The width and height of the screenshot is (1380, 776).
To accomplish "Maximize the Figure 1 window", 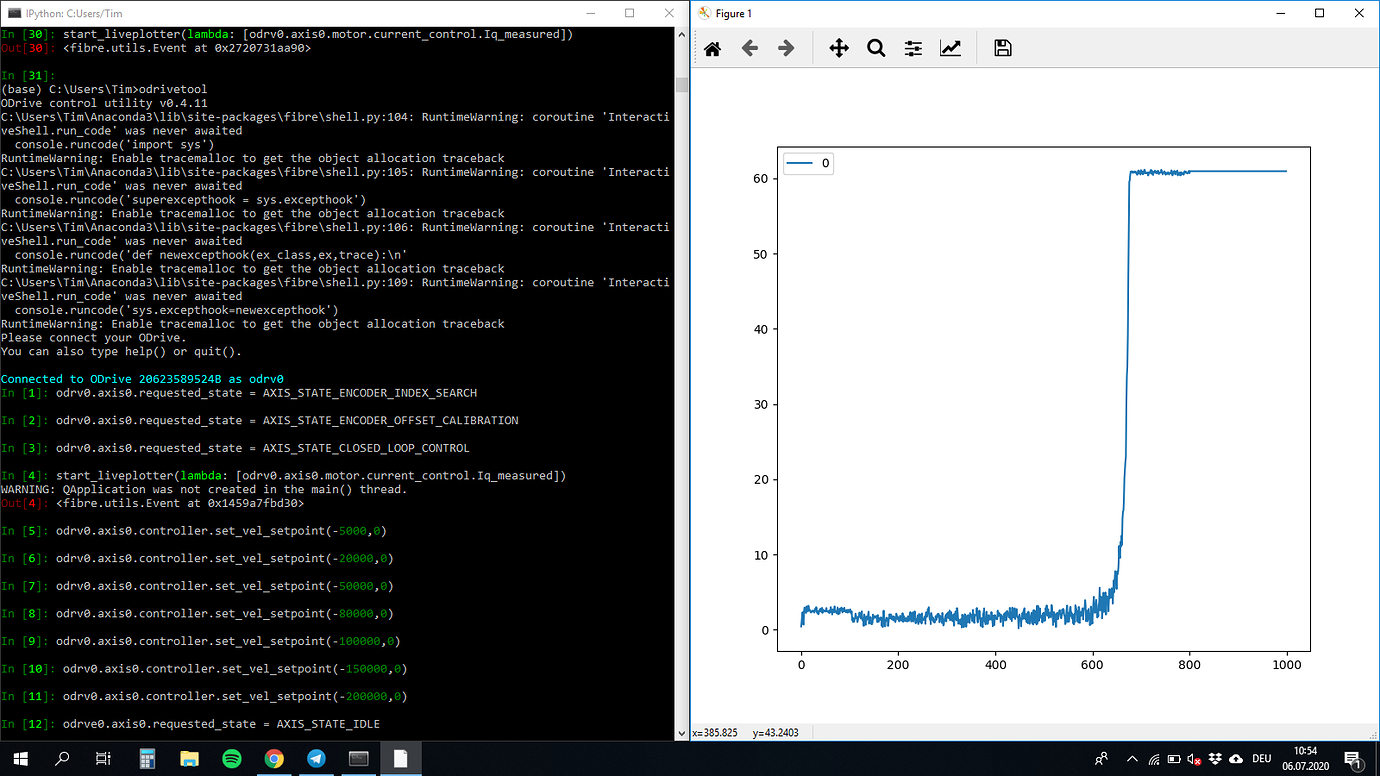I will click(1320, 13).
